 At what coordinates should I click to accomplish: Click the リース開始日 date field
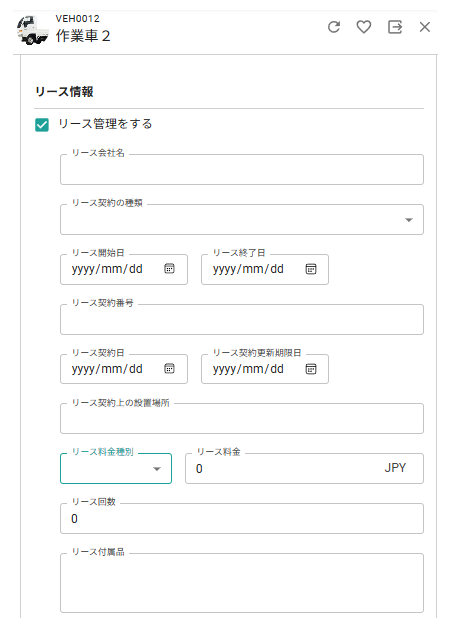(x=123, y=269)
